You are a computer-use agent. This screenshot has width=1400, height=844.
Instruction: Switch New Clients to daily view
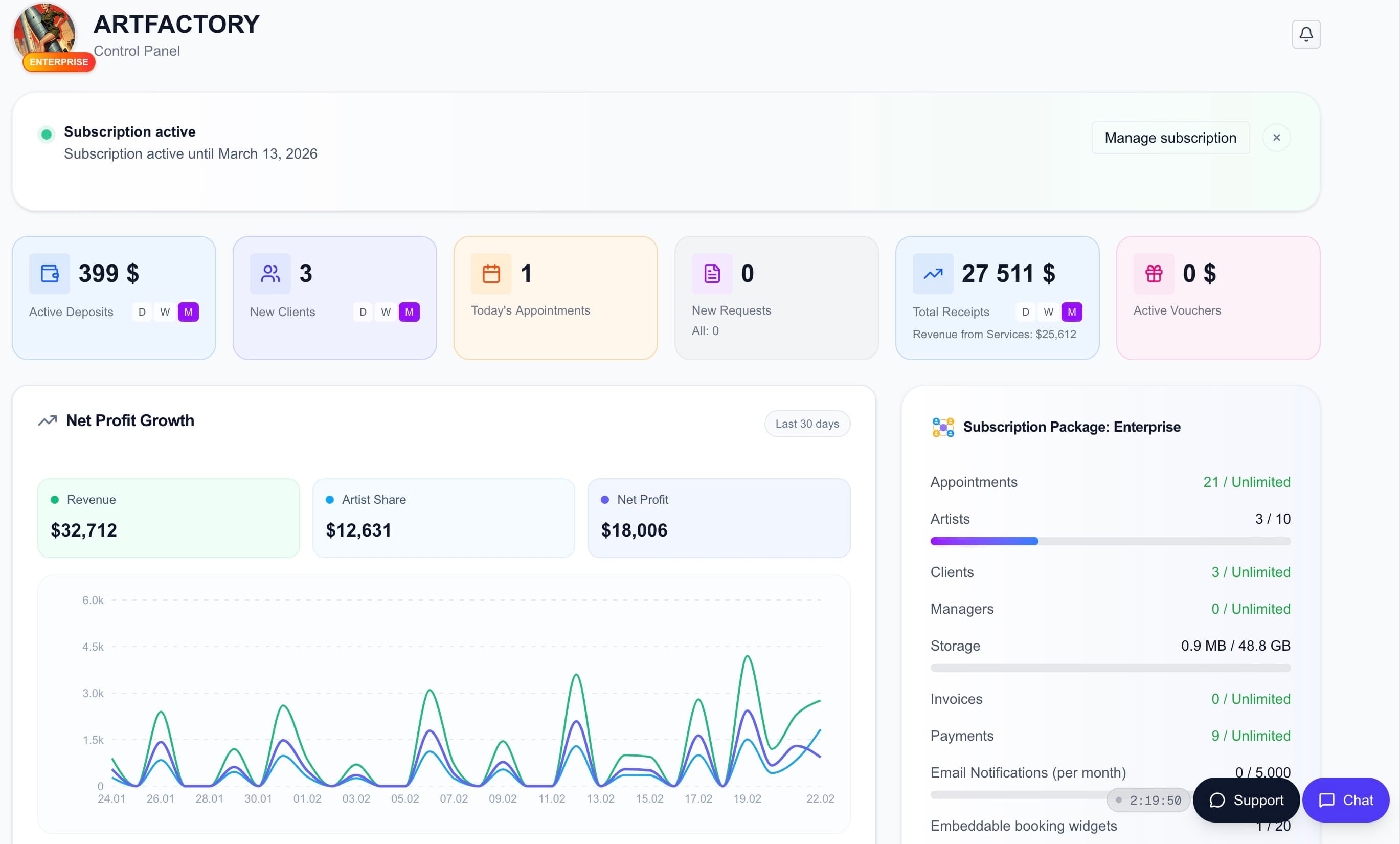coord(363,312)
